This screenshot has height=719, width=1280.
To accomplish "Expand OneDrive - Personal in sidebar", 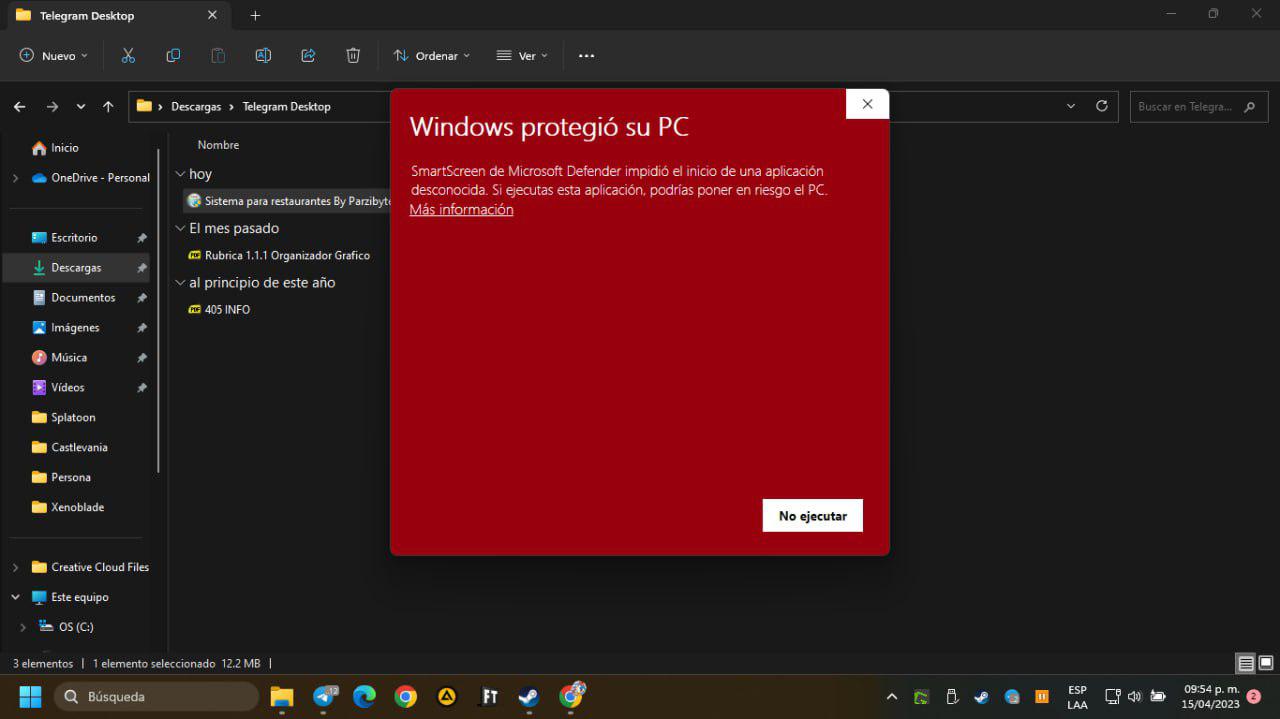I will coord(15,178).
